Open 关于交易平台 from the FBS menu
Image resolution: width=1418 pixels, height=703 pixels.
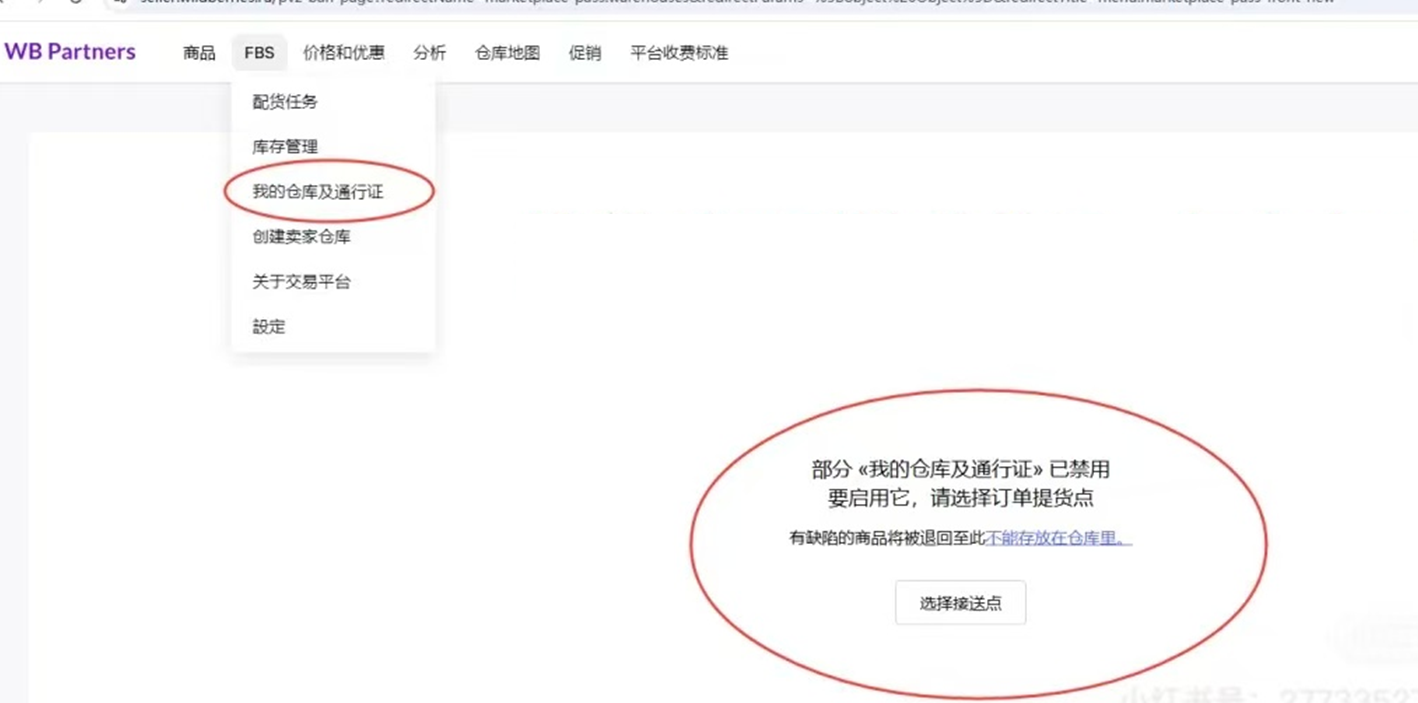(x=301, y=282)
